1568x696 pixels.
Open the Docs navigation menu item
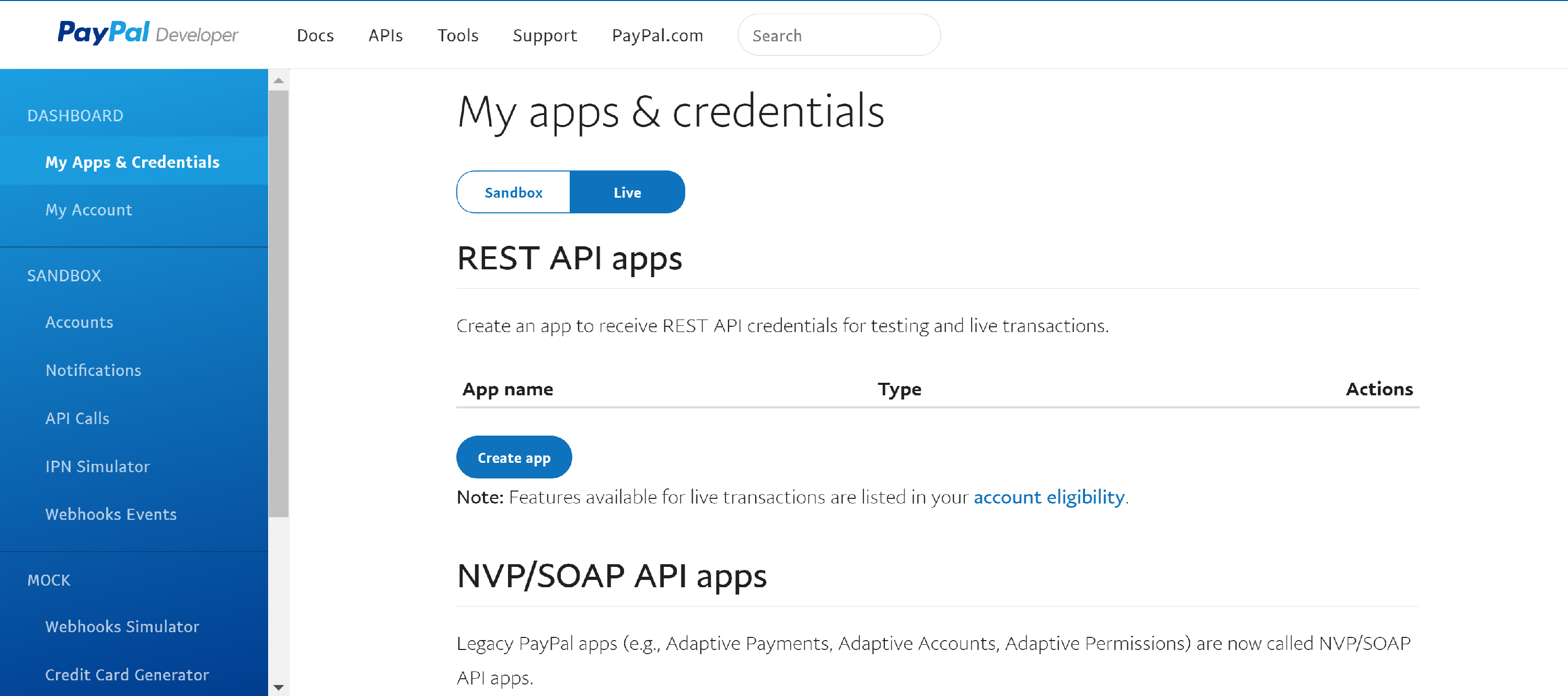[316, 35]
